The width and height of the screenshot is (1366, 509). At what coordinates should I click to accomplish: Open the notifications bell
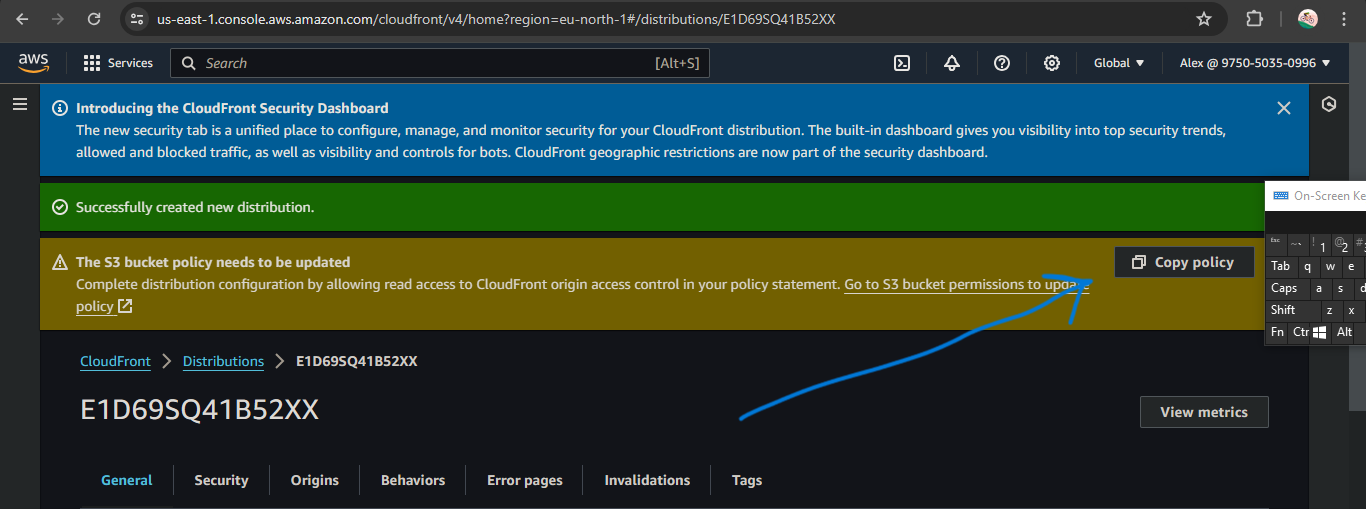tap(952, 63)
